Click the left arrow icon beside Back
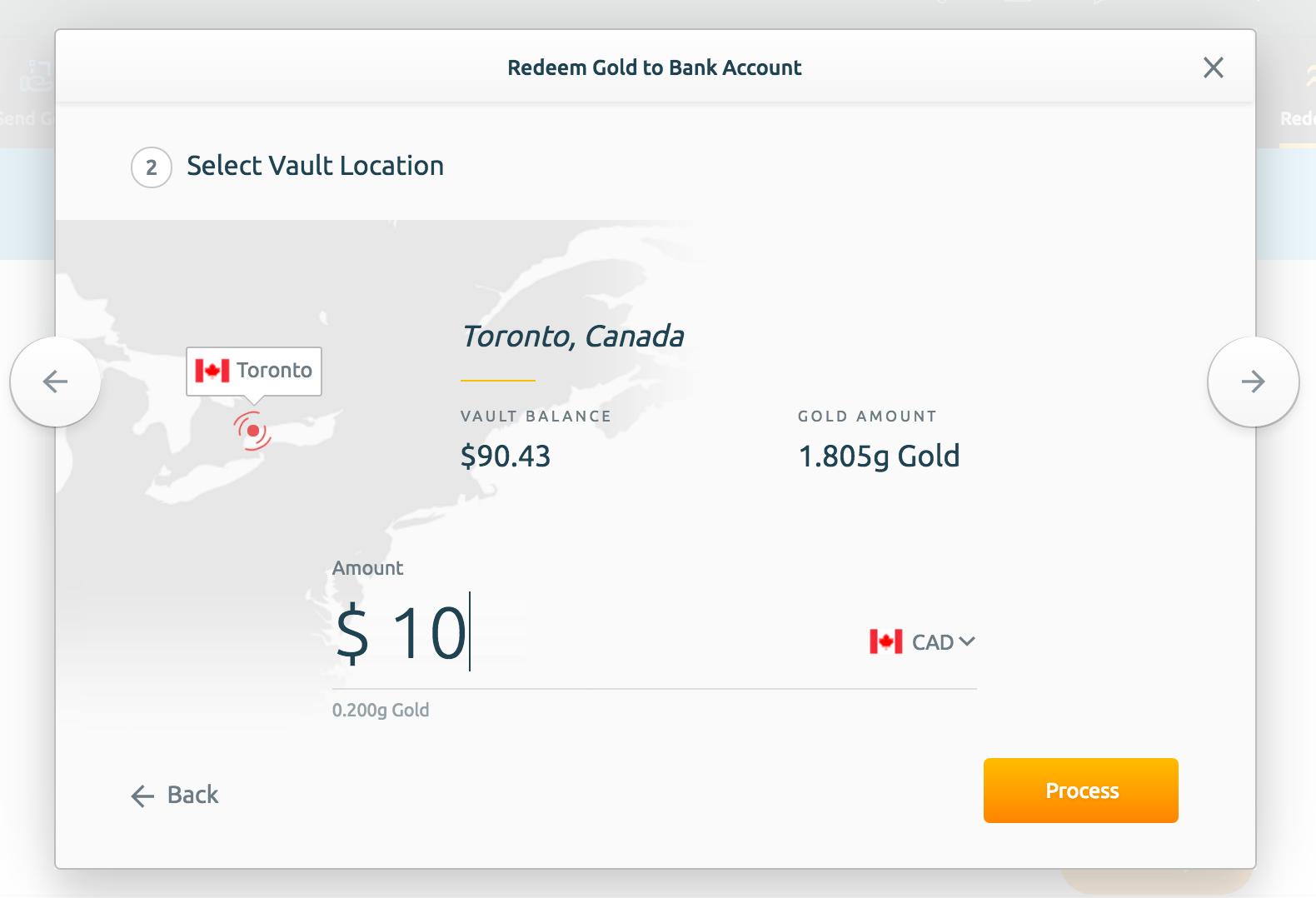 (142, 796)
